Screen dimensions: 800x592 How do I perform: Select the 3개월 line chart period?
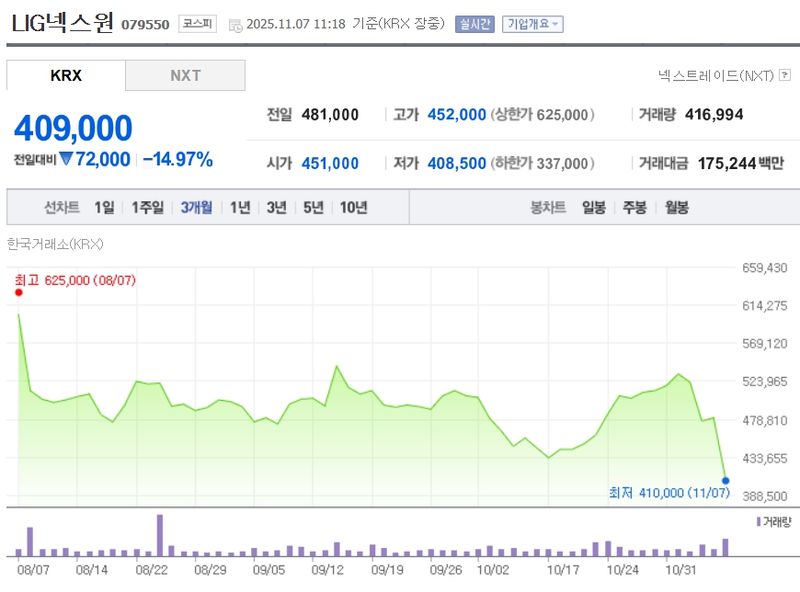[196, 208]
